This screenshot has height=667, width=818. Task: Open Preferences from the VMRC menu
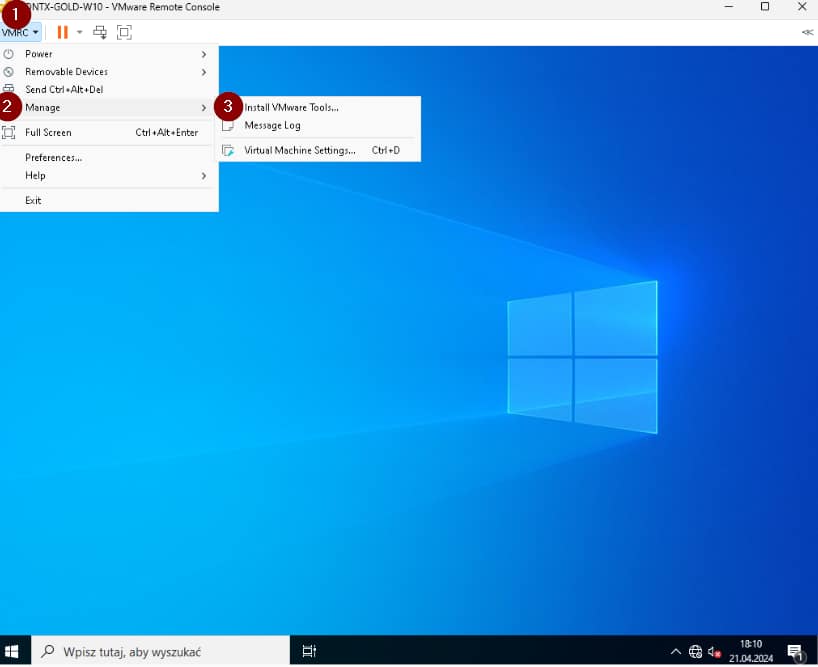pos(54,157)
